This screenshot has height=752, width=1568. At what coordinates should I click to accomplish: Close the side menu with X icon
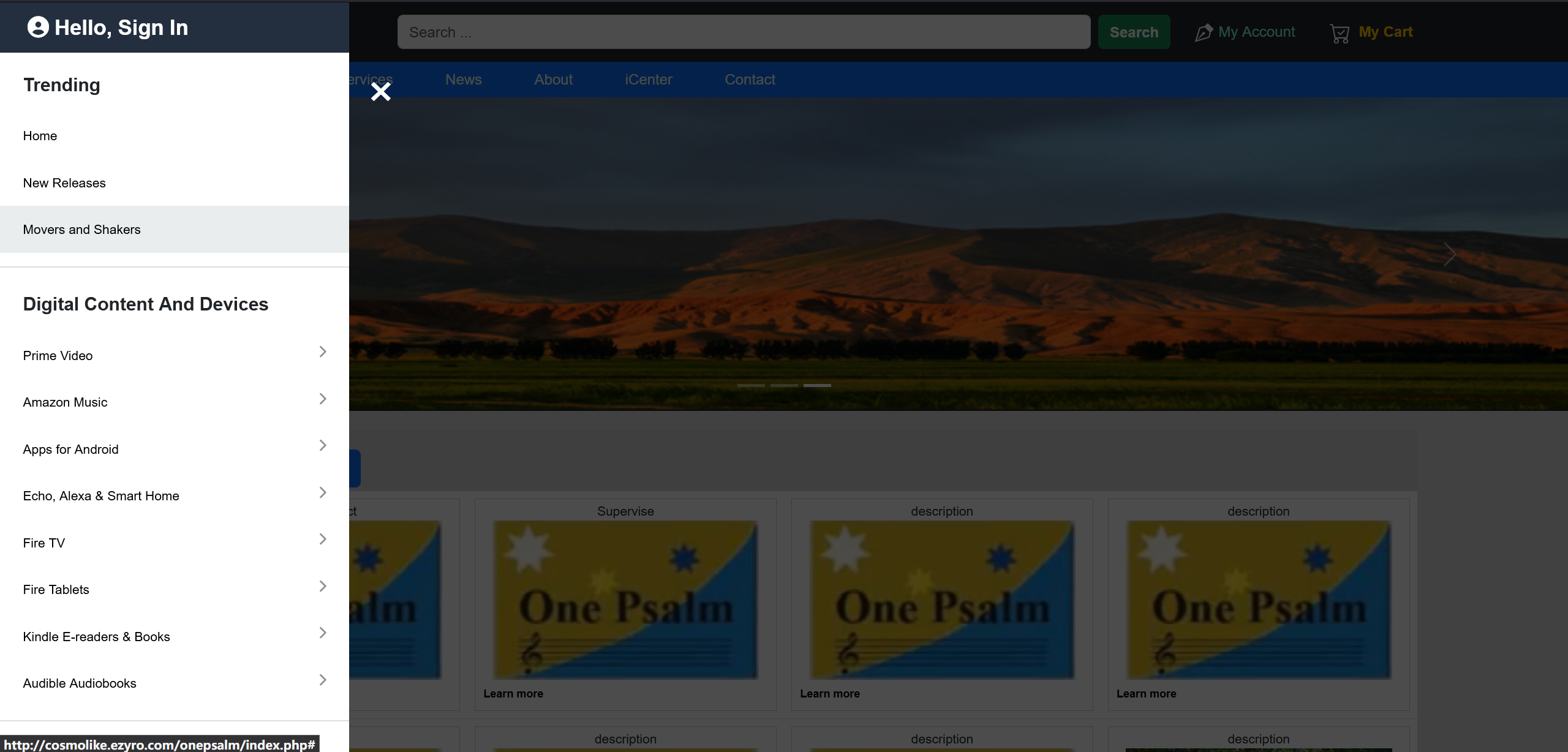click(x=380, y=92)
